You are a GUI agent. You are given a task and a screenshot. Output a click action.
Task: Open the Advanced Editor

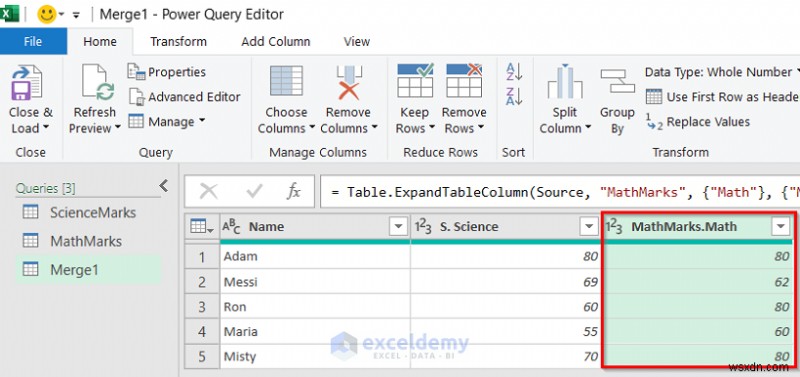[184, 97]
